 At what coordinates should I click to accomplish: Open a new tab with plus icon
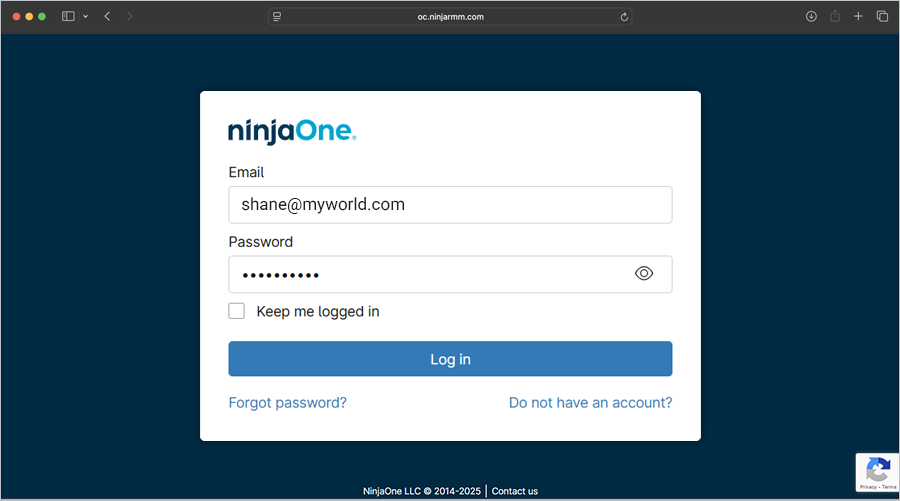tap(858, 17)
